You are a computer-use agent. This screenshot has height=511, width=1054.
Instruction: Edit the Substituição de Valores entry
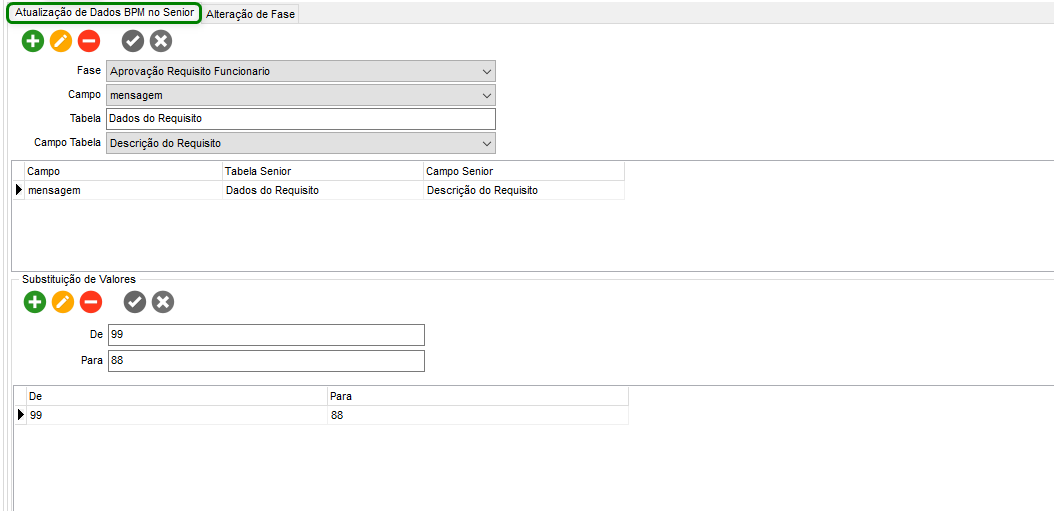coord(63,301)
